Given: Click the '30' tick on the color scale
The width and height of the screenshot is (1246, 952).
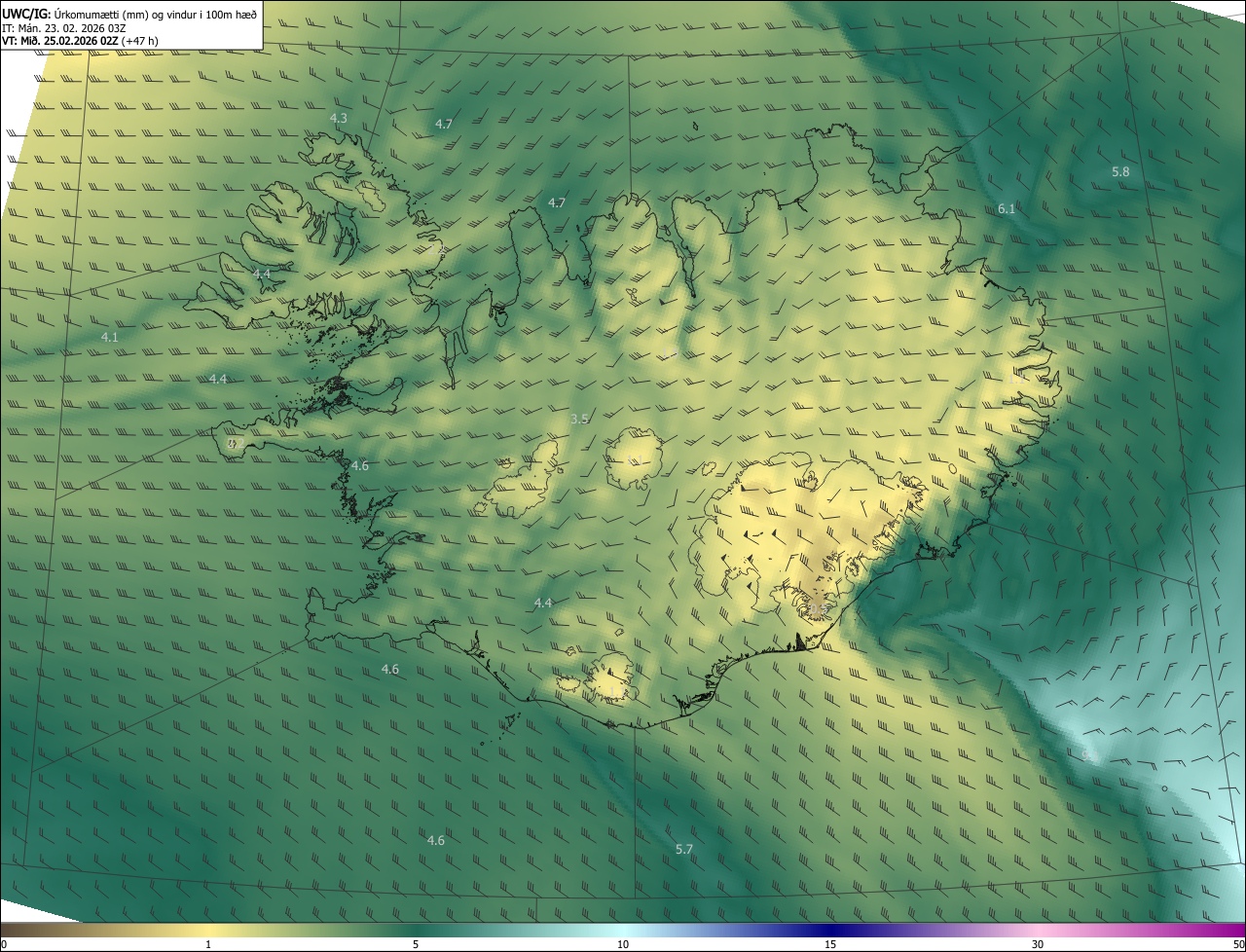Looking at the screenshot, I should (1038, 944).
